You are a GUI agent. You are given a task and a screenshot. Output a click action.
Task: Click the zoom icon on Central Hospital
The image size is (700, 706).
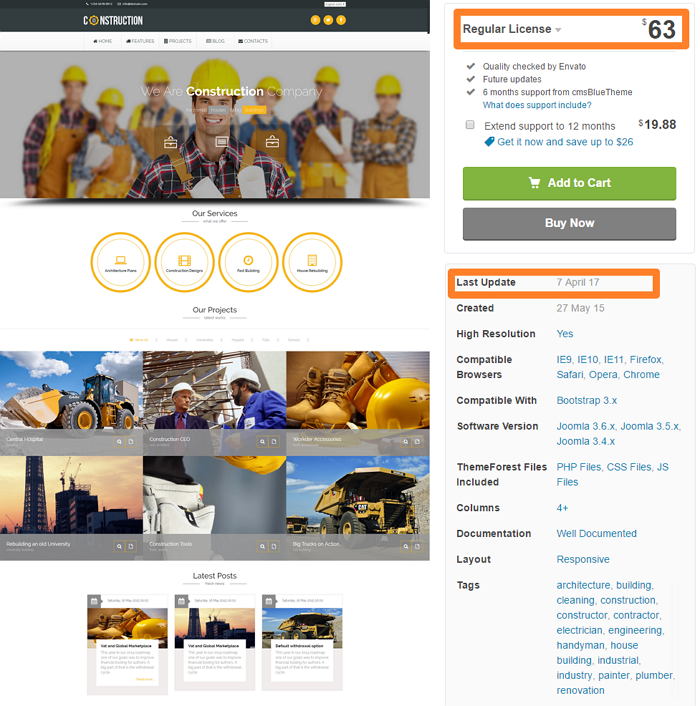(119, 442)
